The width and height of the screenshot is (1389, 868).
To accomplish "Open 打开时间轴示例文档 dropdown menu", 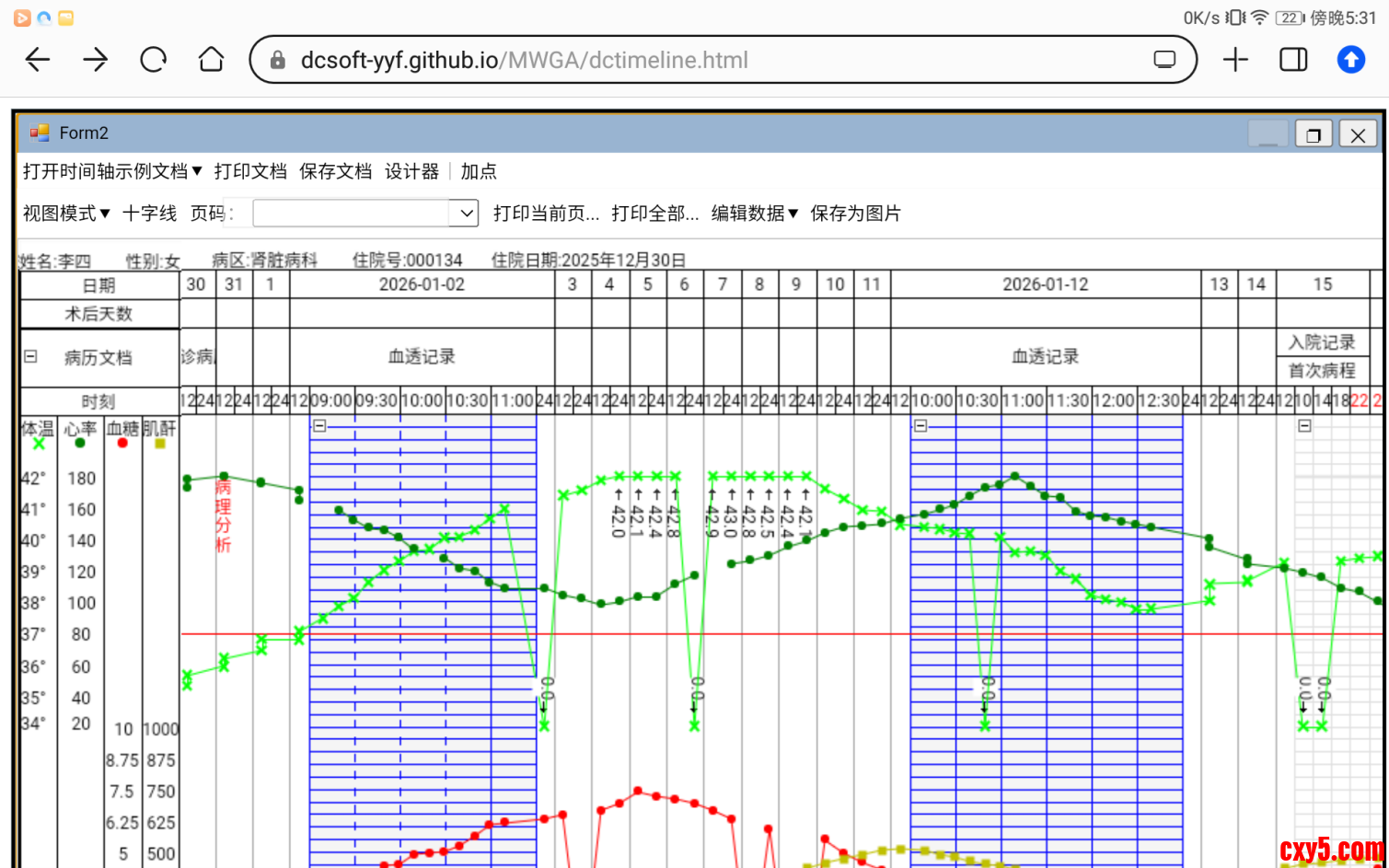I will pyautogui.click(x=112, y=171).
